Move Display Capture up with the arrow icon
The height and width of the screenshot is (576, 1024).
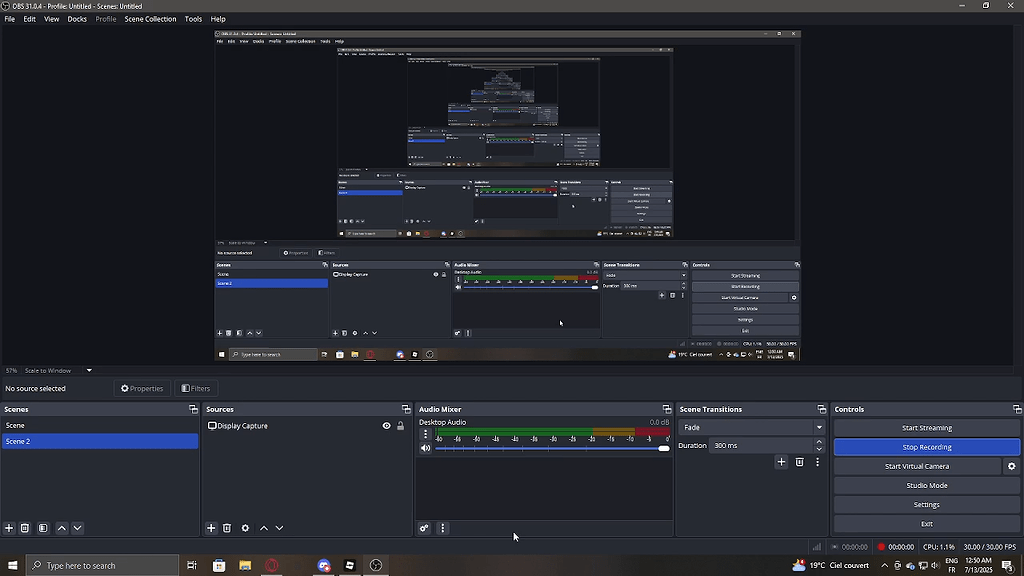coord(263,528)
